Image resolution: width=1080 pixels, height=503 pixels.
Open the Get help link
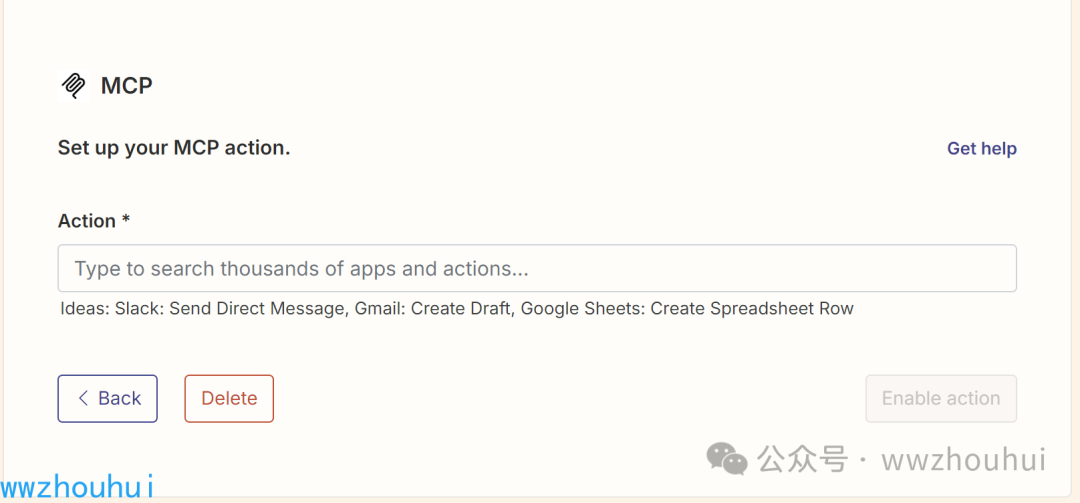click(982, 149)
